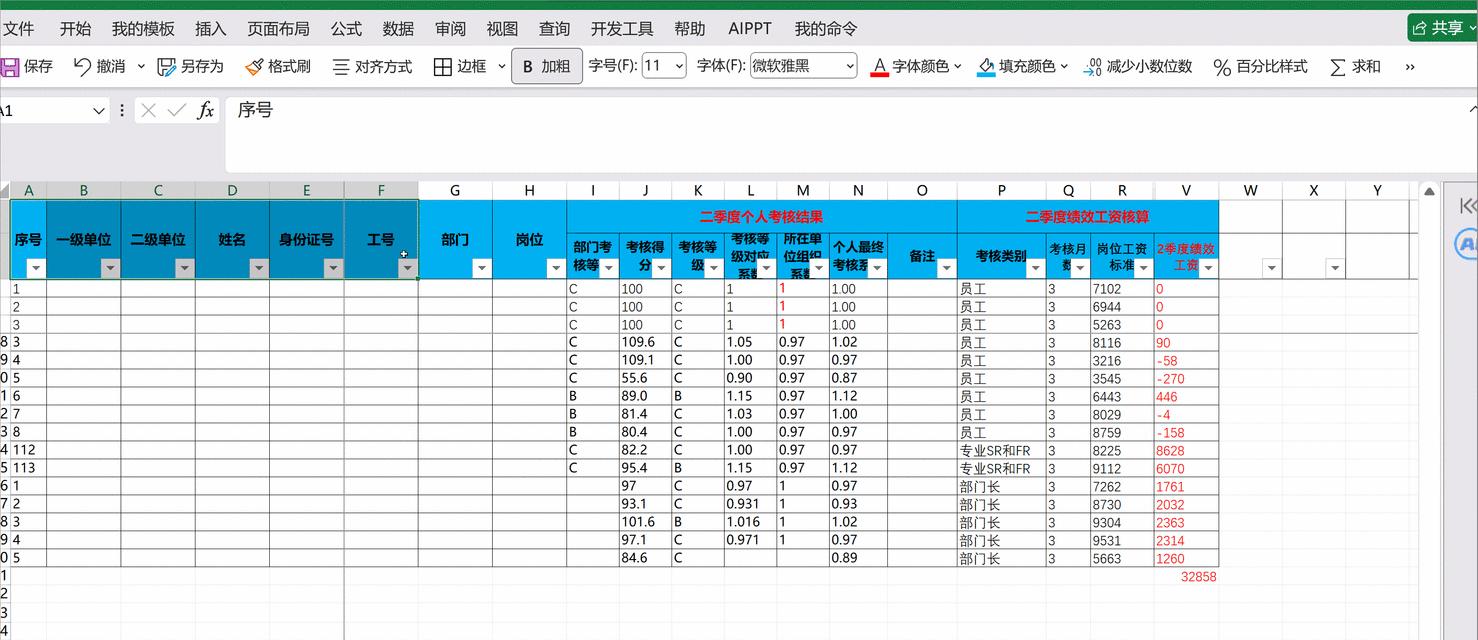Viewport: 1478px width, 640px height.
Task: Click the Undo (撤消) icon
Action: (x=82, y=67)
